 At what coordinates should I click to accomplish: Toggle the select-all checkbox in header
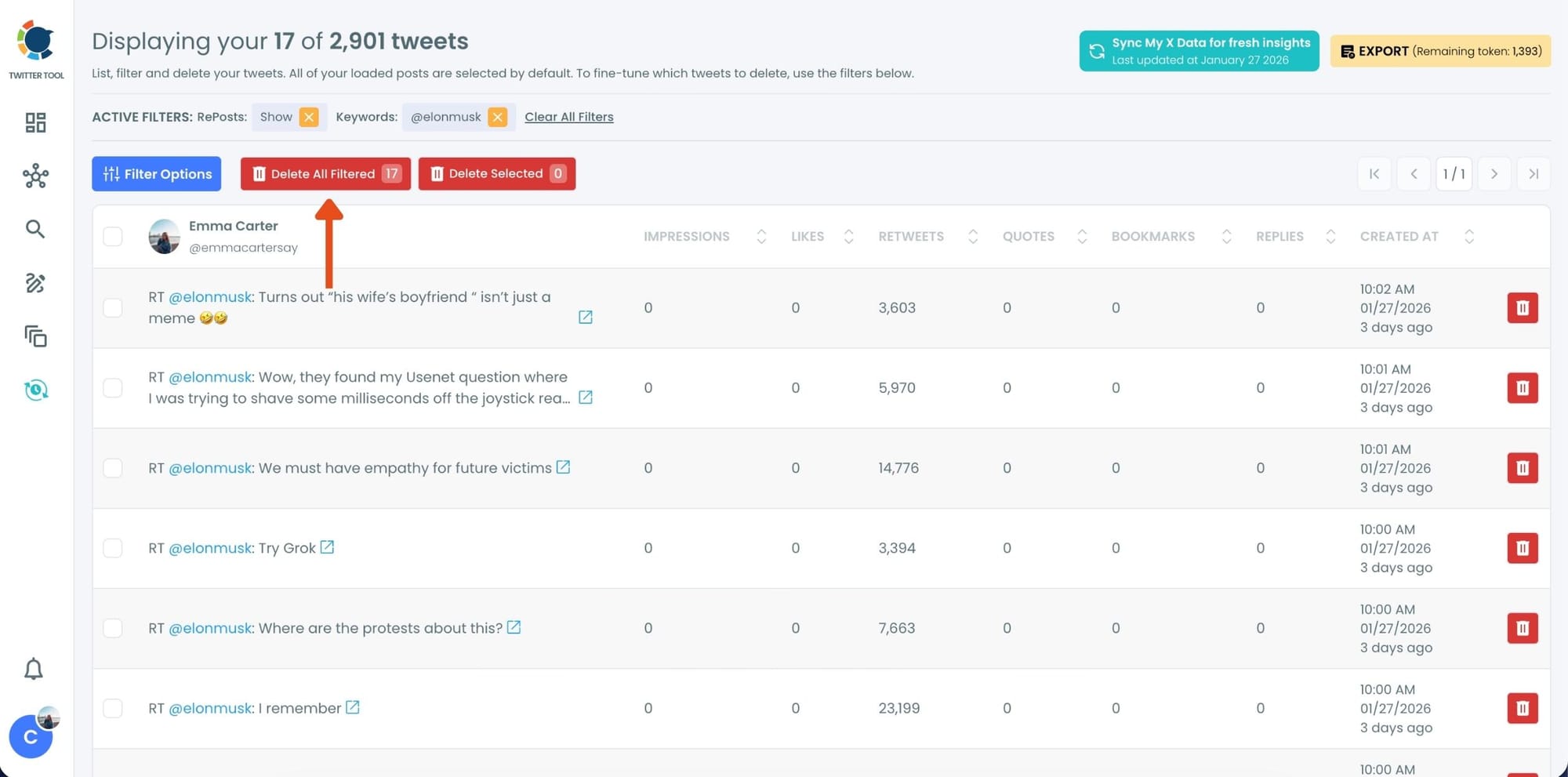coord(113,236)
